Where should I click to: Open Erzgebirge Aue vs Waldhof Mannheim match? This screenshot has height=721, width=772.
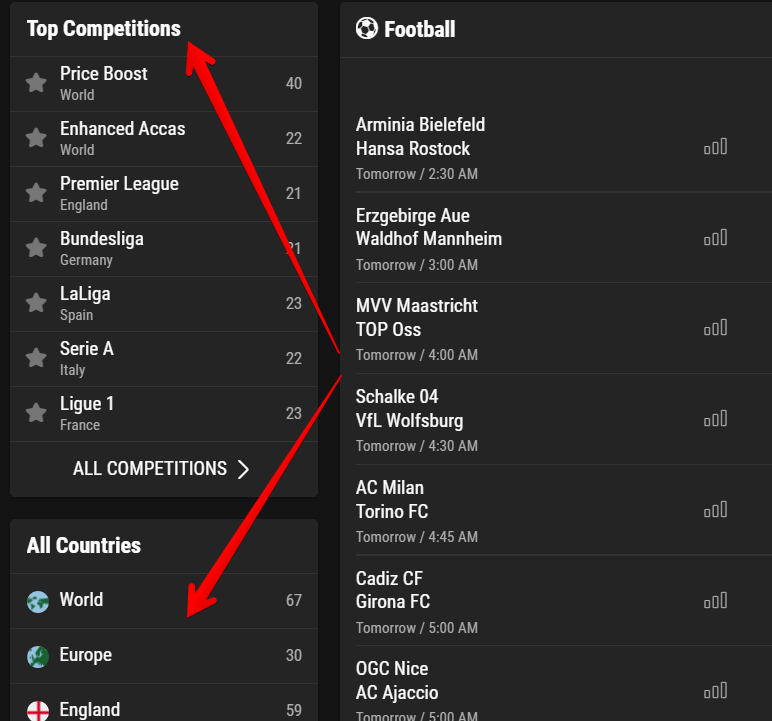(x=564, y=238)
